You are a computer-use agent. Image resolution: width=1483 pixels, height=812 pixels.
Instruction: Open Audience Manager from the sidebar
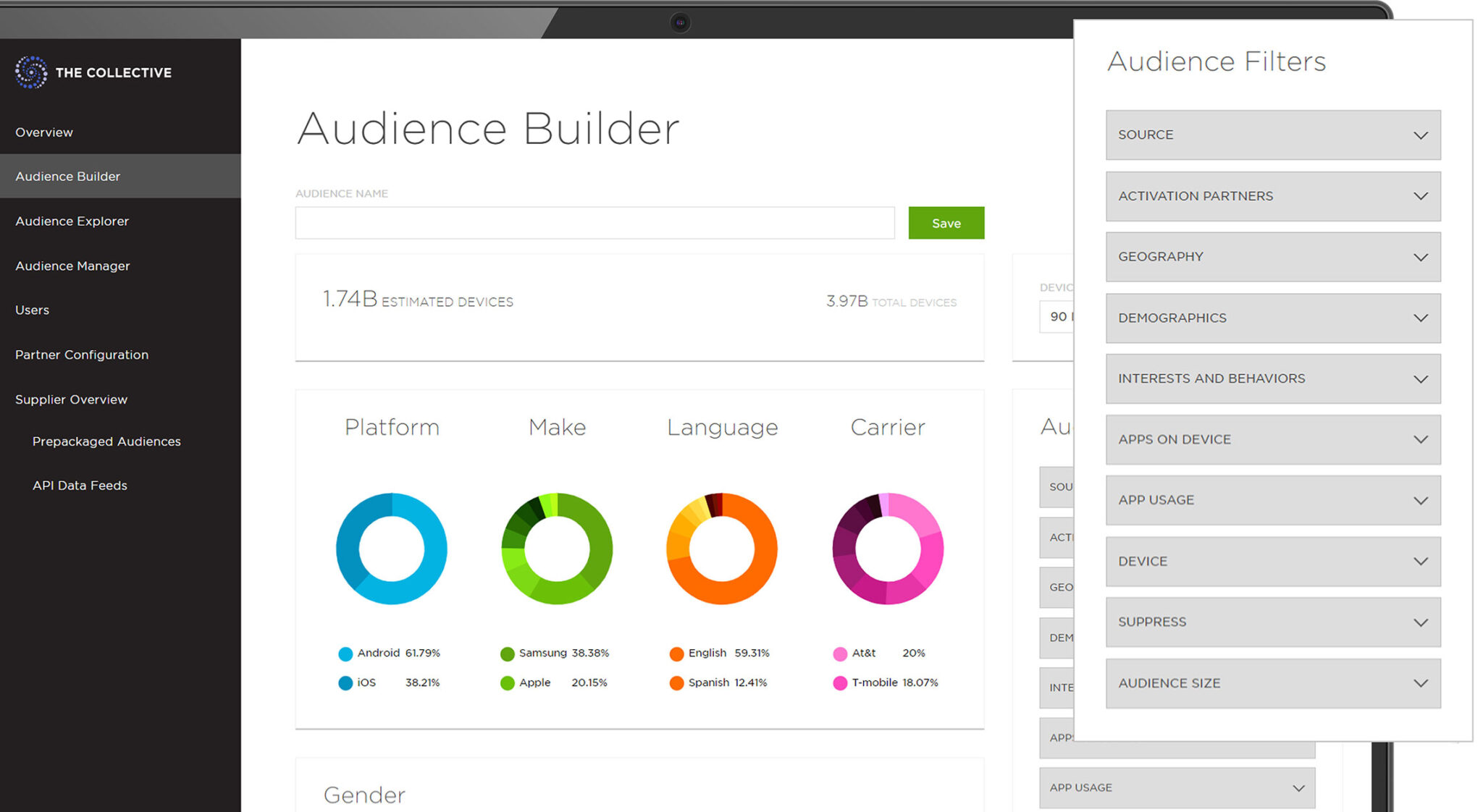coord(72,266)
